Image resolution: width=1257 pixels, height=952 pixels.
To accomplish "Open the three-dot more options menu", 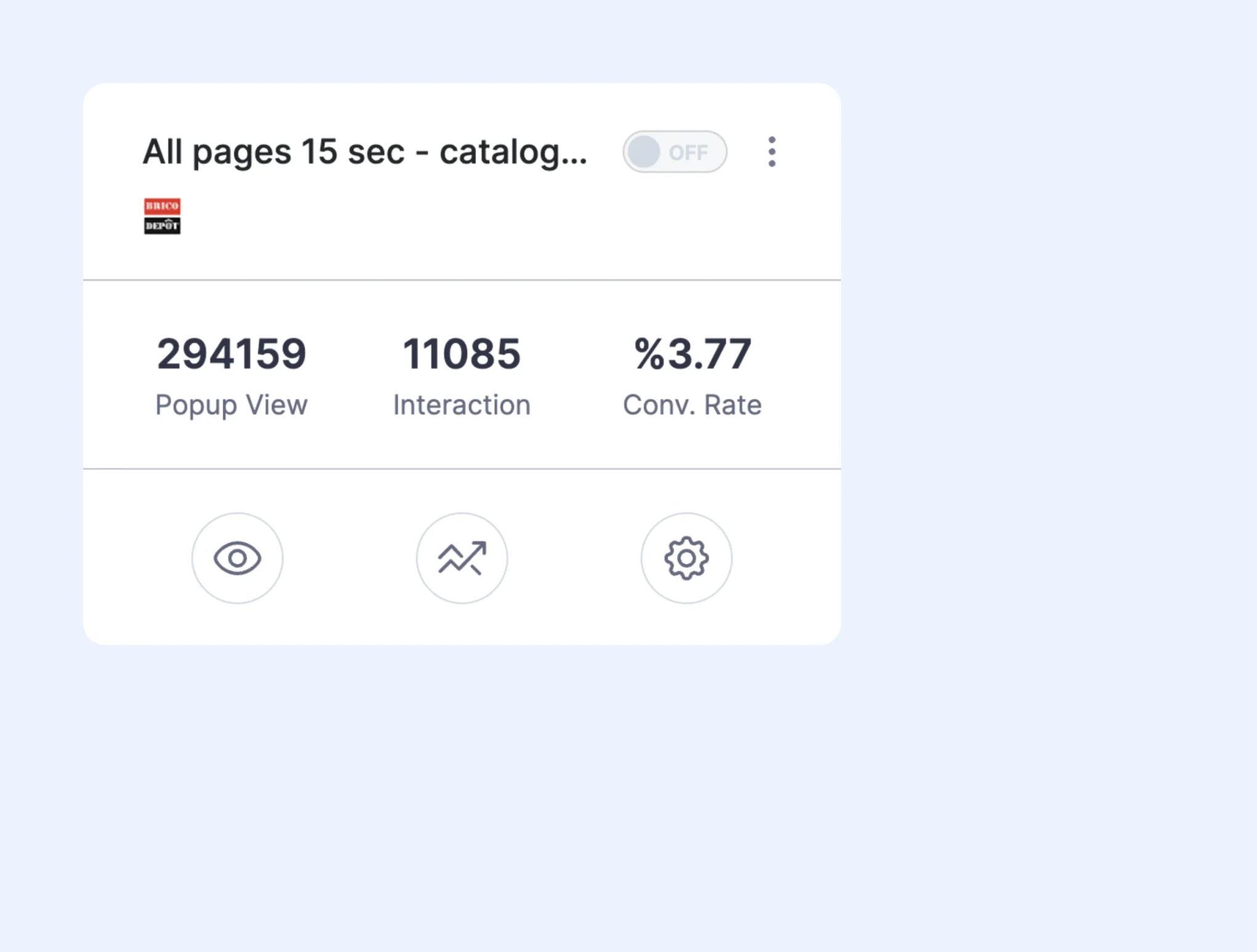I will (771, 152).
